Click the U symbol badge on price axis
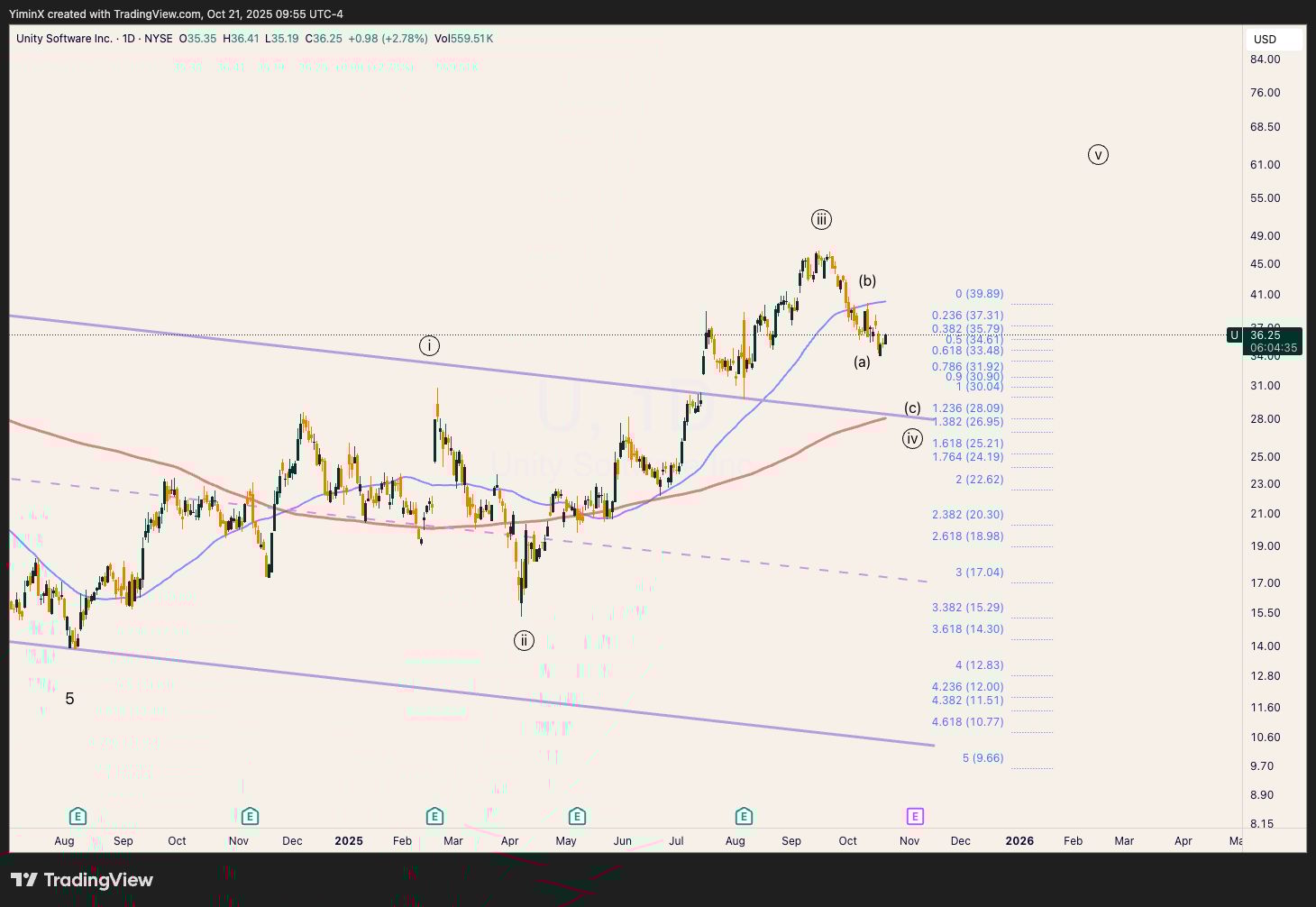This screenshot has width=1316, height=907. (1234, 335)
